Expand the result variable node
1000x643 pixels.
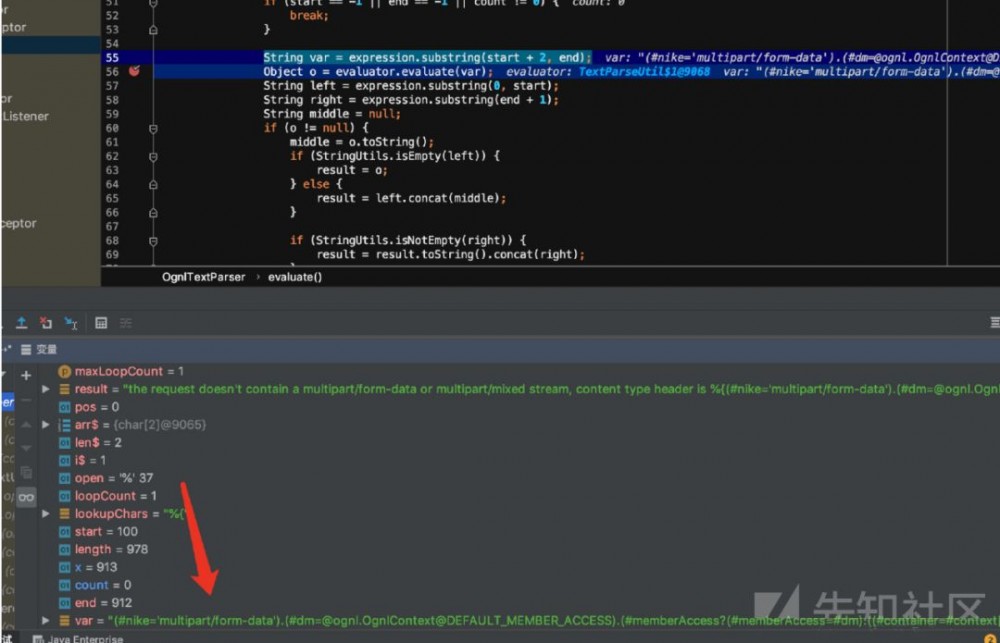pos(45,389)
